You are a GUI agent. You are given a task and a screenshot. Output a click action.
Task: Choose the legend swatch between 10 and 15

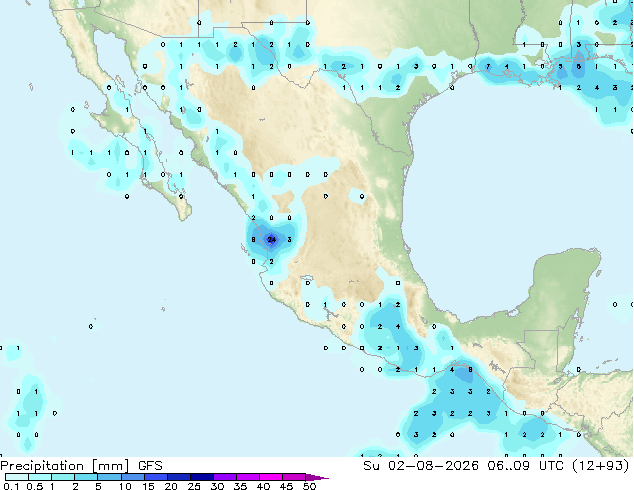pyautogui.click(x=133, y=477)
